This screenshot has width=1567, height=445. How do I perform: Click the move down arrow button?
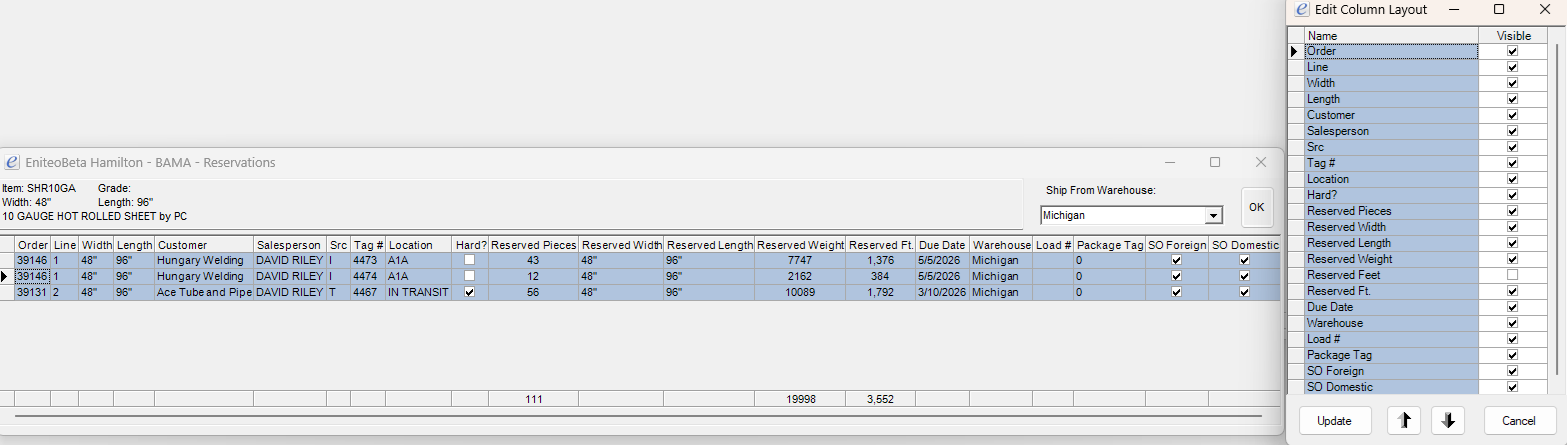[1447, 421]
